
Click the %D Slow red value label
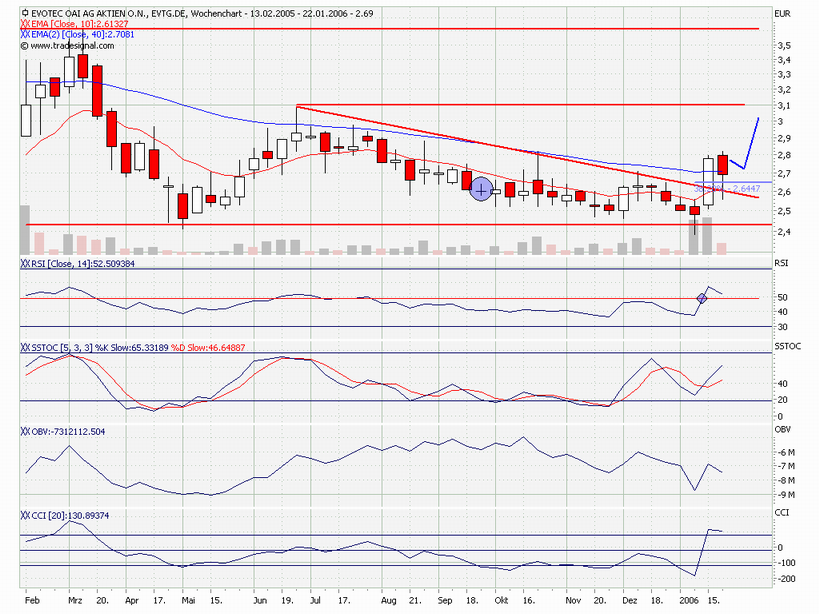click(x=210, y=346)
